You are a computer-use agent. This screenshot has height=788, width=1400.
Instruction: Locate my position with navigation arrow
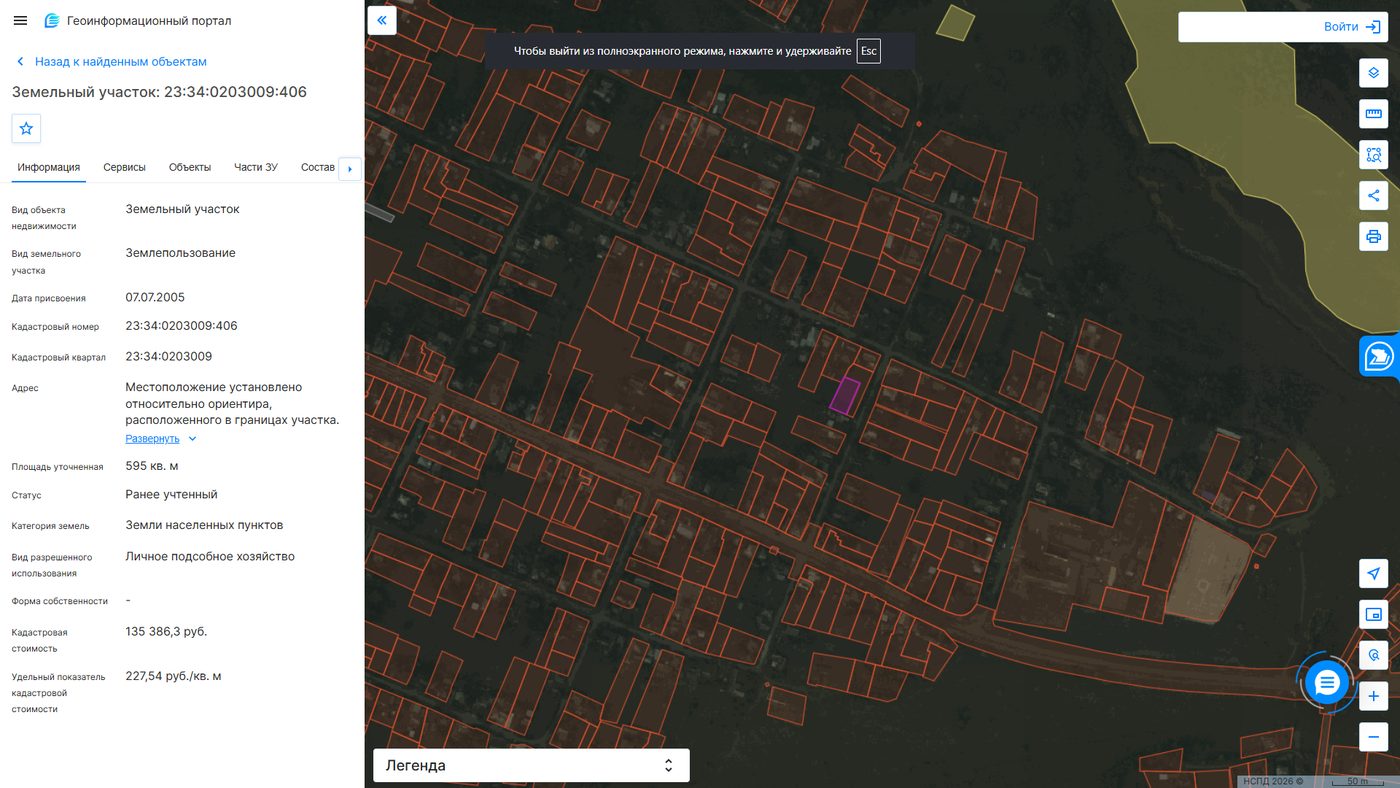tap(1374, 573)
